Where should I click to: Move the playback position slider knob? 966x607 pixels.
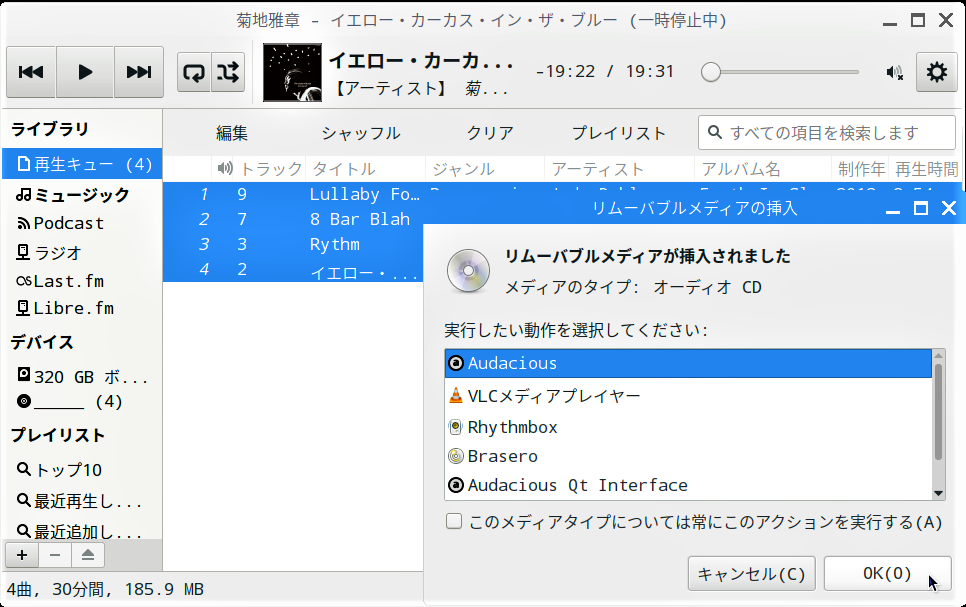point(710,72)
